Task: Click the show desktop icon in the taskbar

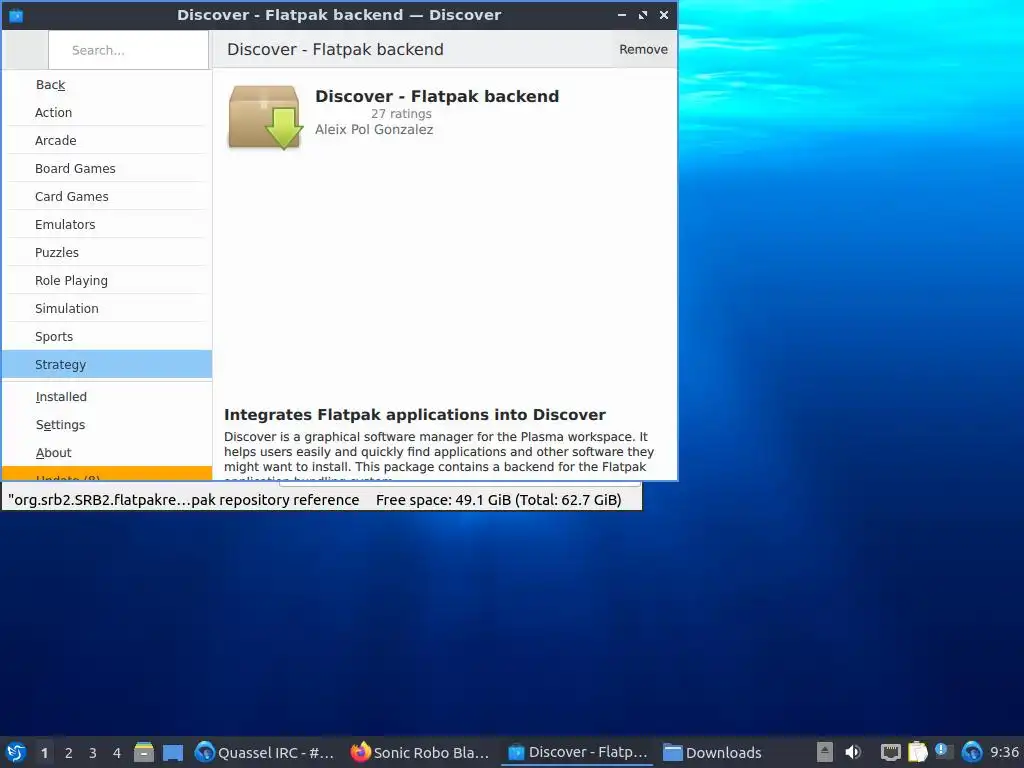Action: 173,752
